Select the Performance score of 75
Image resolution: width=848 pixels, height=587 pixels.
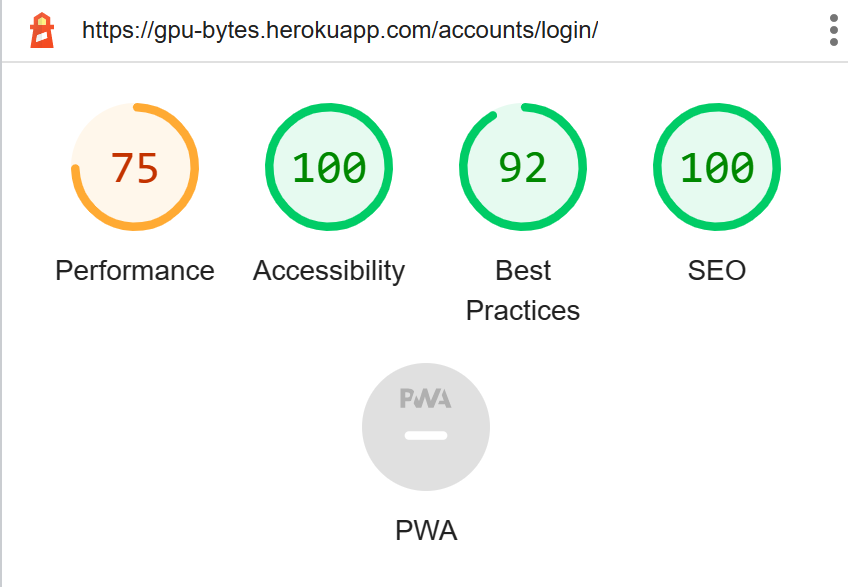[135, 168]
